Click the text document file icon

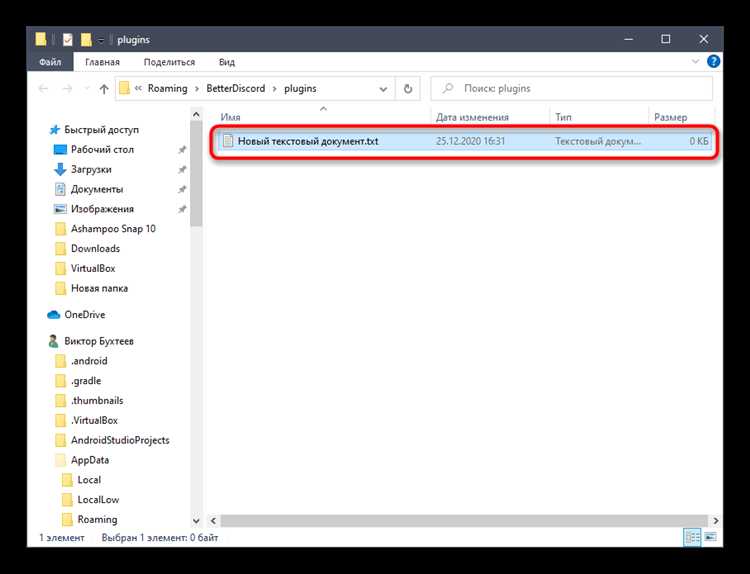pyautogui.click(x=228, y=141)
